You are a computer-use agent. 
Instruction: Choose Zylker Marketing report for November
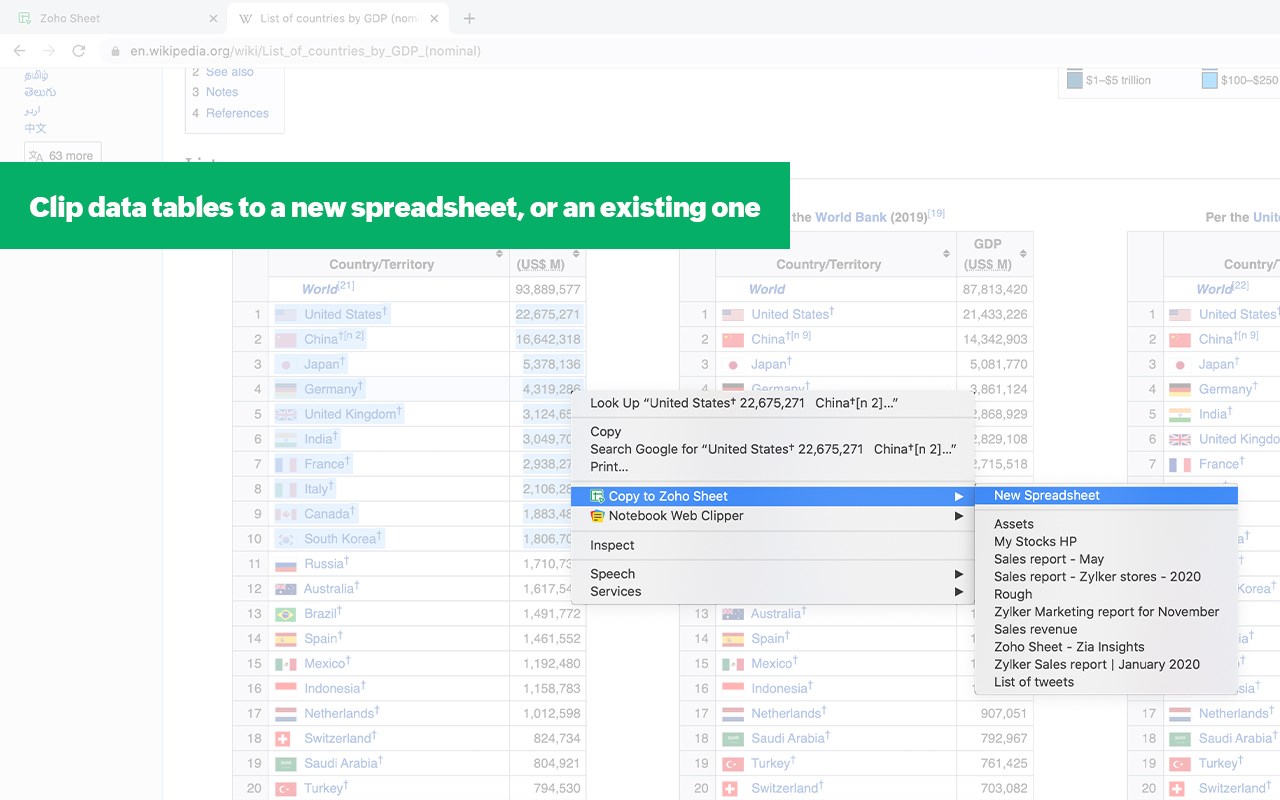1106,611
